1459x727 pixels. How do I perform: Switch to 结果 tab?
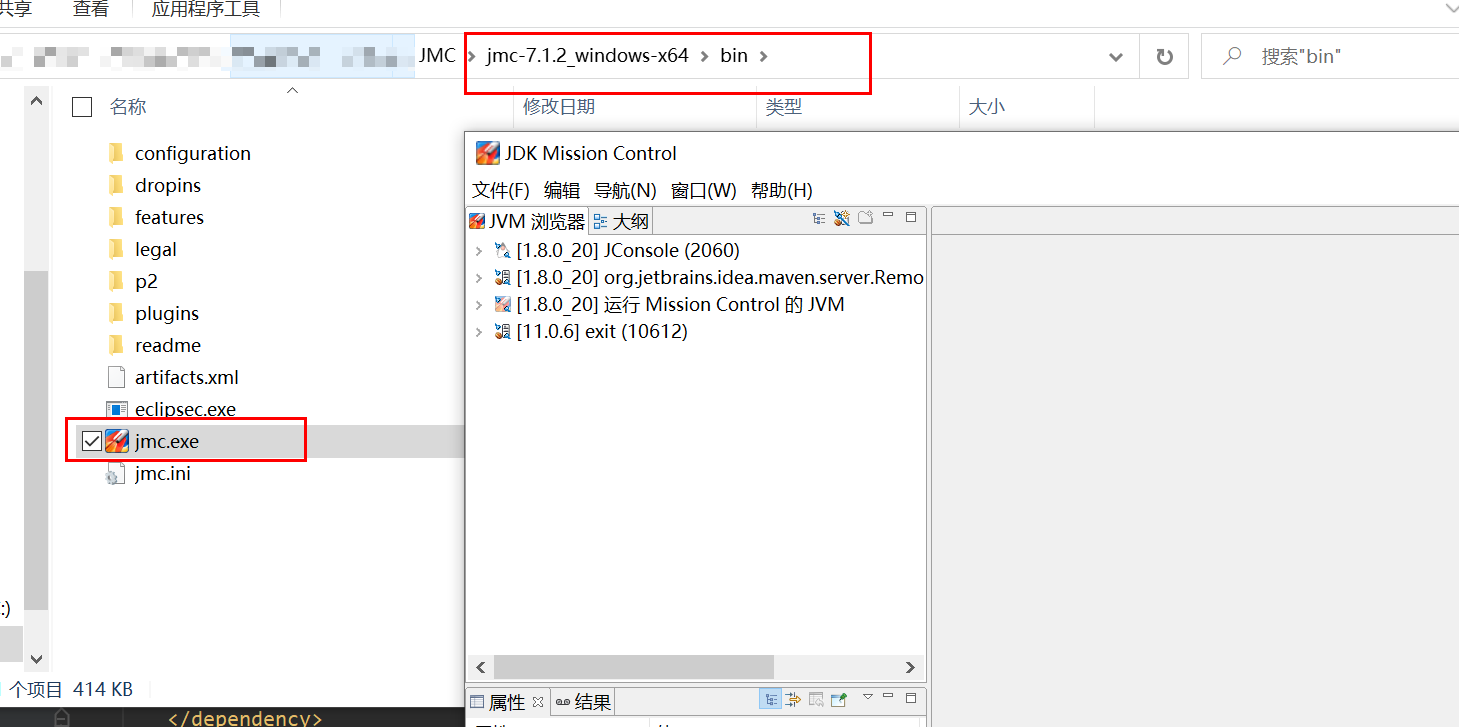pos(583,702)
